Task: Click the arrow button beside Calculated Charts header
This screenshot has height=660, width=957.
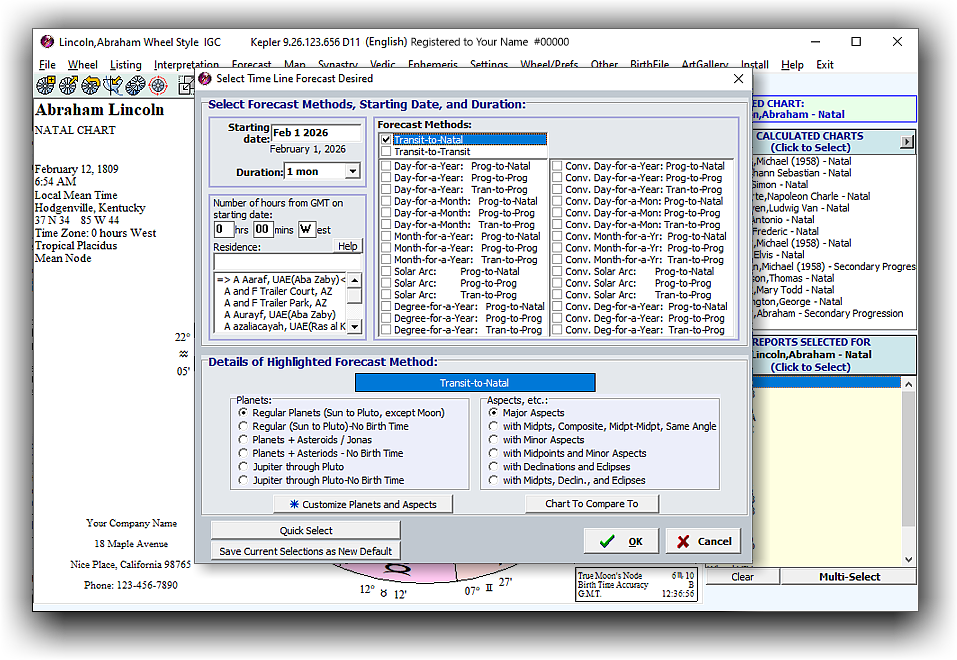Action: [x=907, y=142]
